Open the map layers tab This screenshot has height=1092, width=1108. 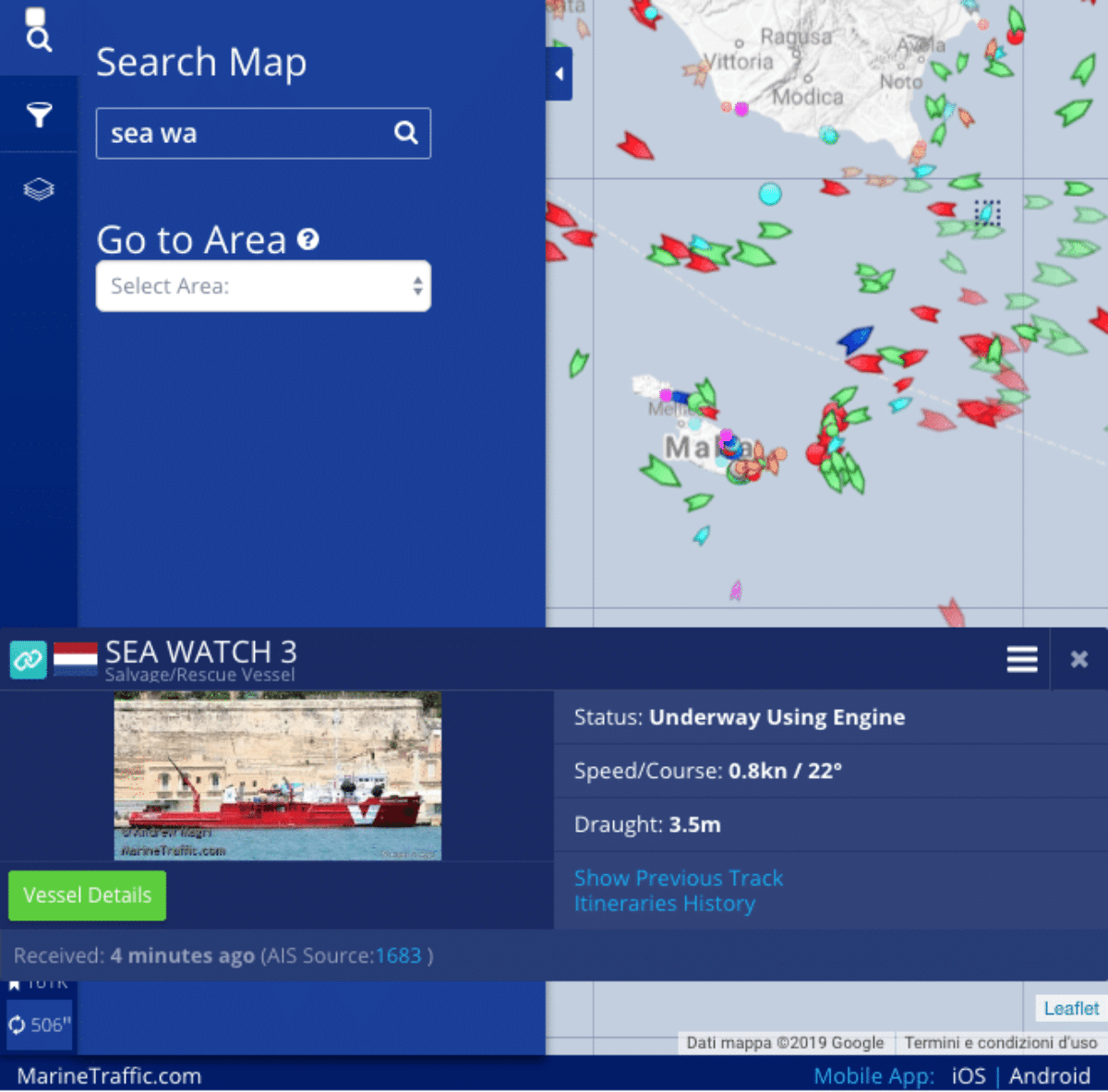tap(39, 189)
